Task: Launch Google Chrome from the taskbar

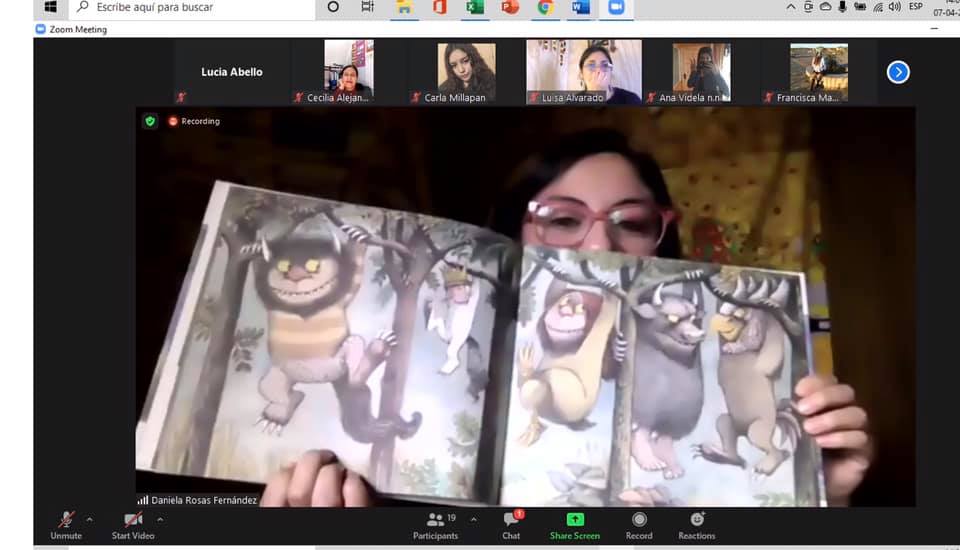Action: pyautogui.click(x=545, y=7)
